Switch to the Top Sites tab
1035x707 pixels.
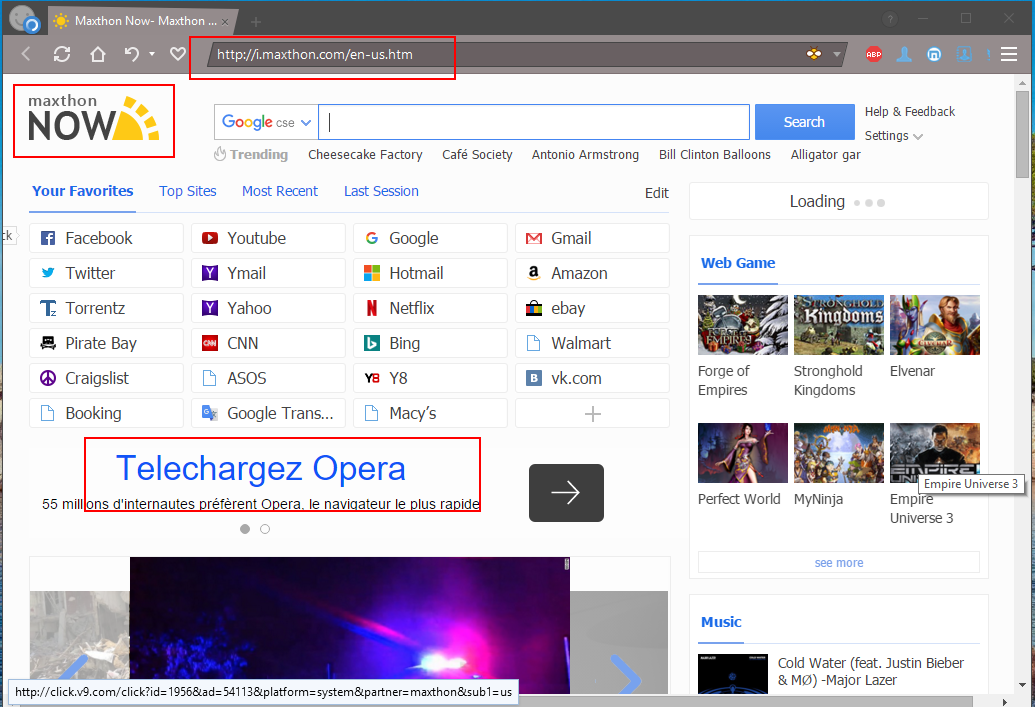point(187,191)
